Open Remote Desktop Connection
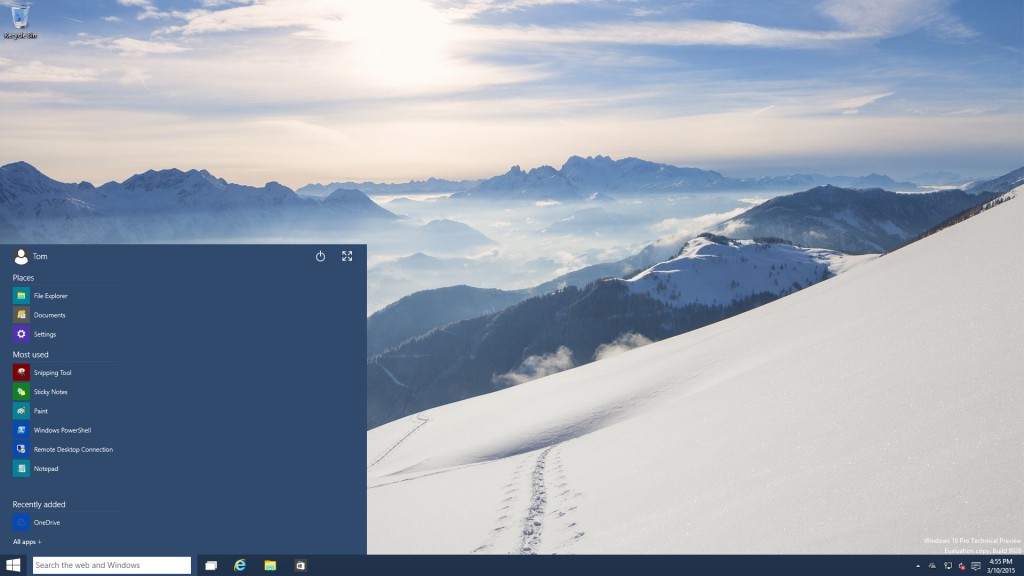Image resolution: width=1024 pixels, height=576 pixels. pyautogui.click(x=65, y=449)
